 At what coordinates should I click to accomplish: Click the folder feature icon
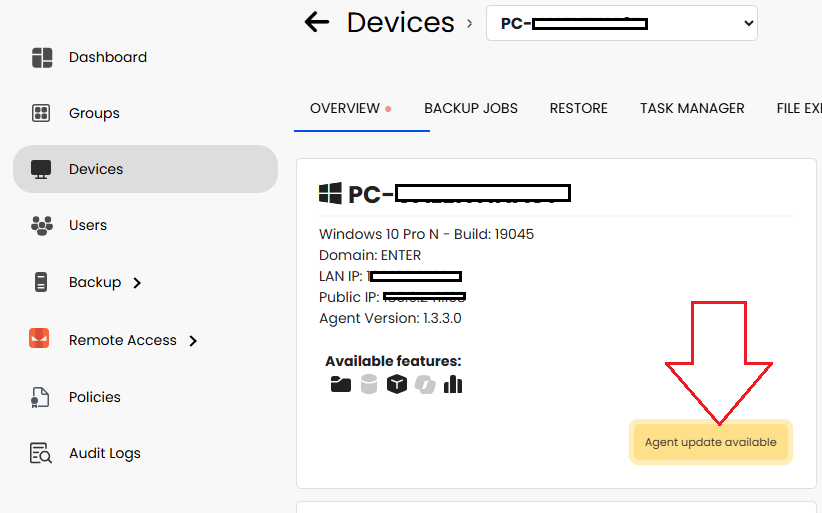pos(341,384)
